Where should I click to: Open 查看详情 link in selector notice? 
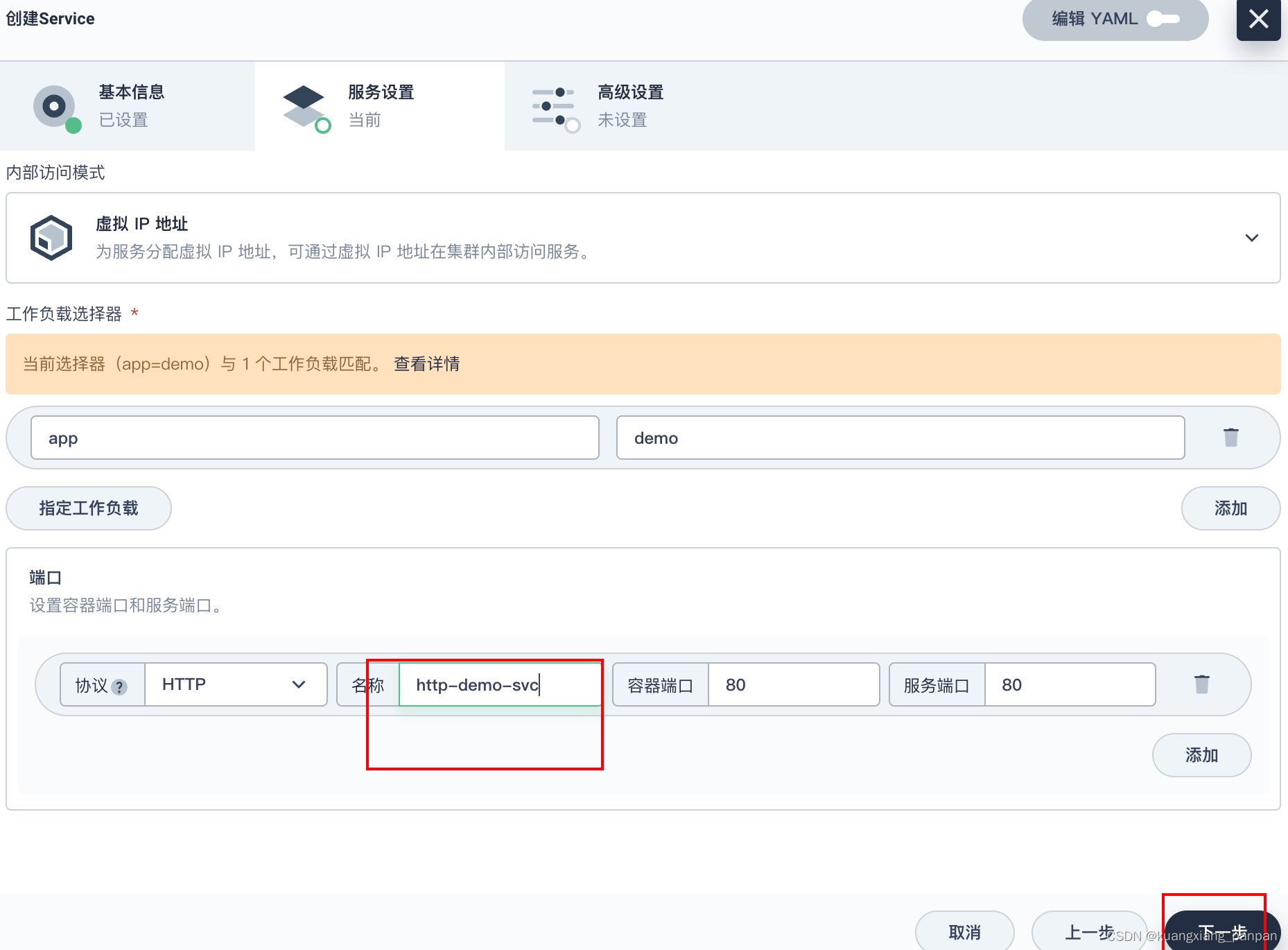[x=426, y=364]
